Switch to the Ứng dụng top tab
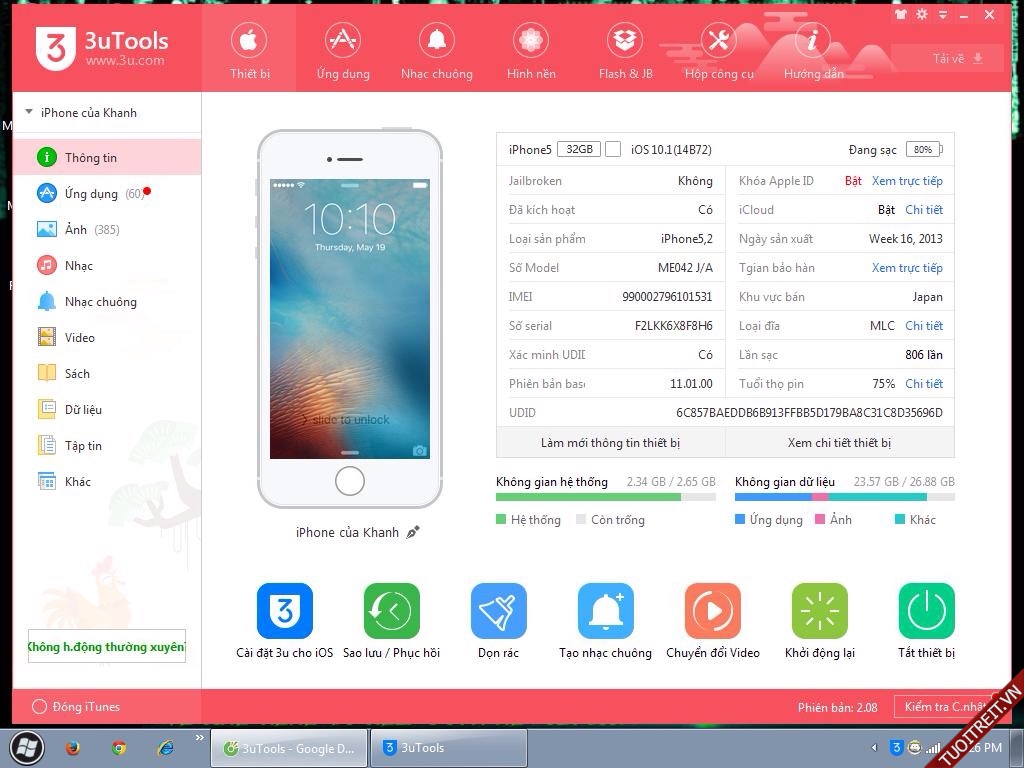Screen dimensions: 1024x768 coord(343,50)
